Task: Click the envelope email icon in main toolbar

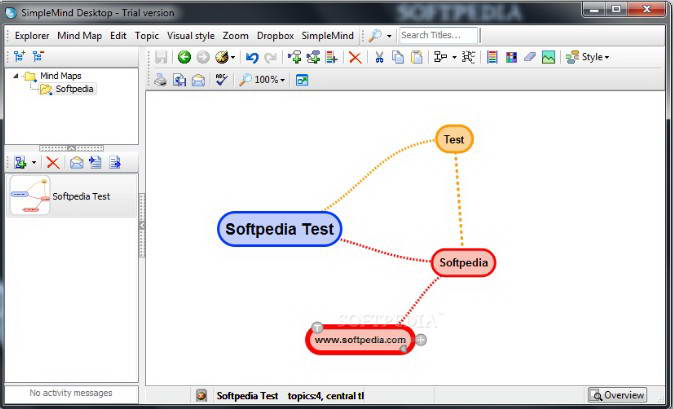Action: (x=198, y=80)
